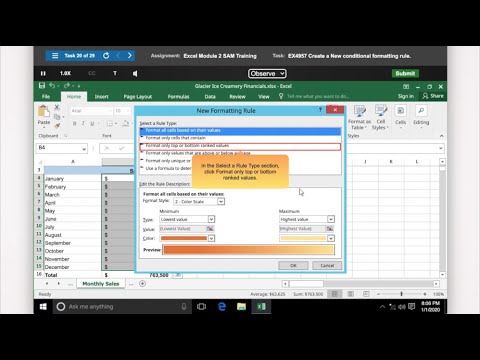Image resolution: width=480 pixels, height=360 pixels.
Task: Open the Formulas tab
Action: point(178,97)
